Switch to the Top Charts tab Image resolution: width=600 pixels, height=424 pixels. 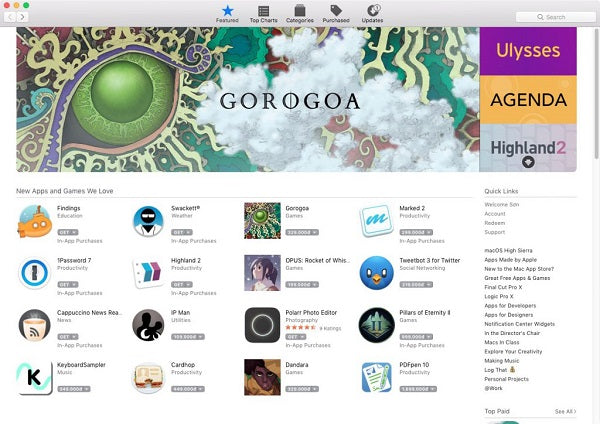click(x=264, y=14)
